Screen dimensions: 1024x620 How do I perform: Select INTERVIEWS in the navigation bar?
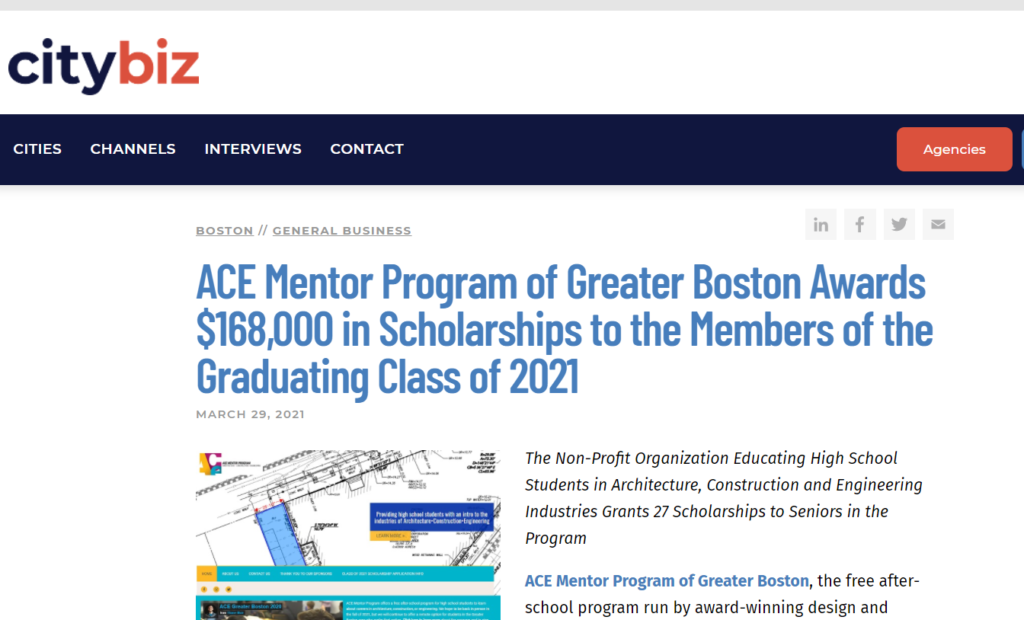[253, 149]
